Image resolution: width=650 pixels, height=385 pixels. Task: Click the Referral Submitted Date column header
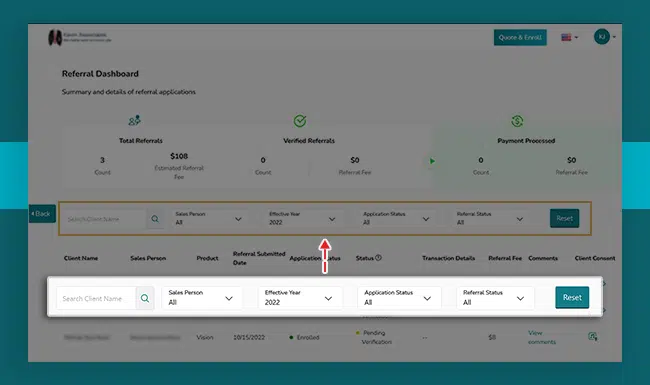pos(259,258)
